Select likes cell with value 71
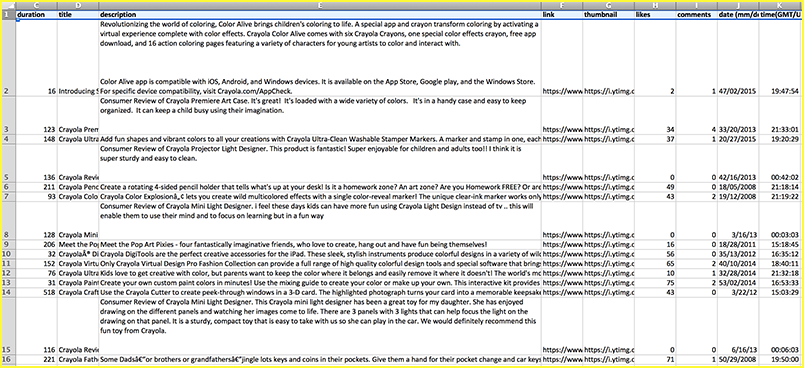The width and height of the screenshot is (804, 368). [x=655, y=359]
